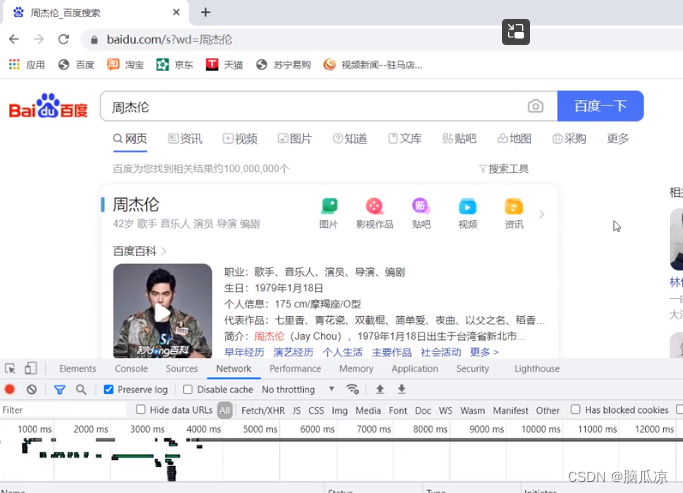Image resolution: width=683 pixels, height=493 pixels.
Task: Open the 百度 bookmark
Action: (77, 65)
